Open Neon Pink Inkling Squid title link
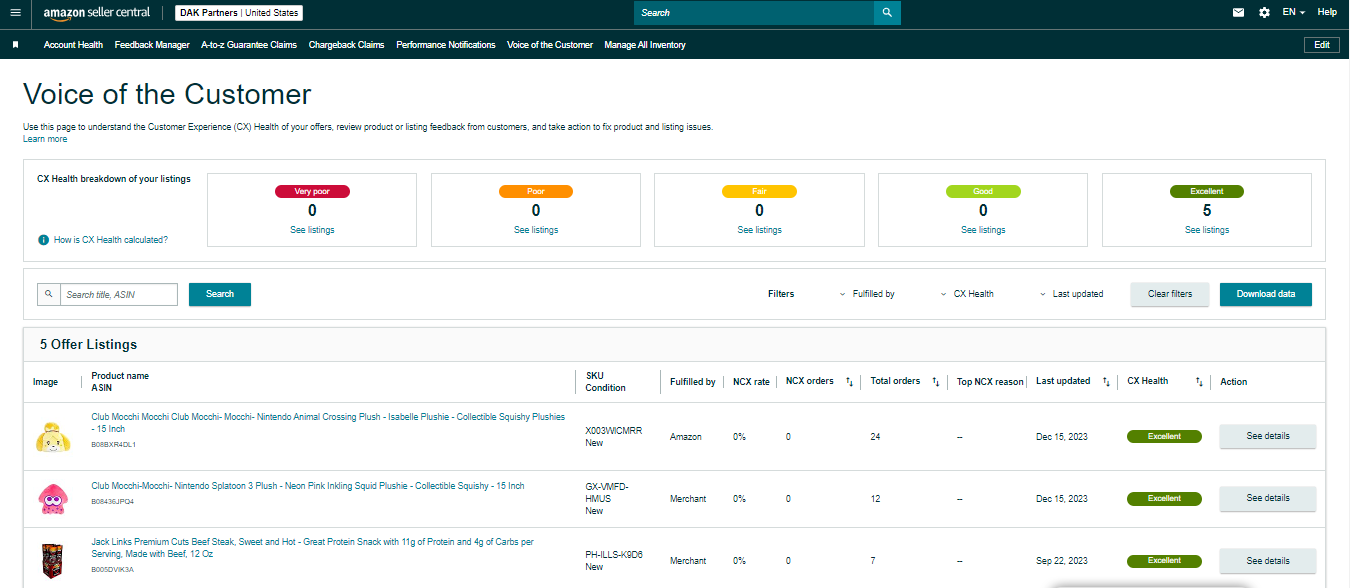The width and height of the screenshot is (1350, 588). coord(308,486)
